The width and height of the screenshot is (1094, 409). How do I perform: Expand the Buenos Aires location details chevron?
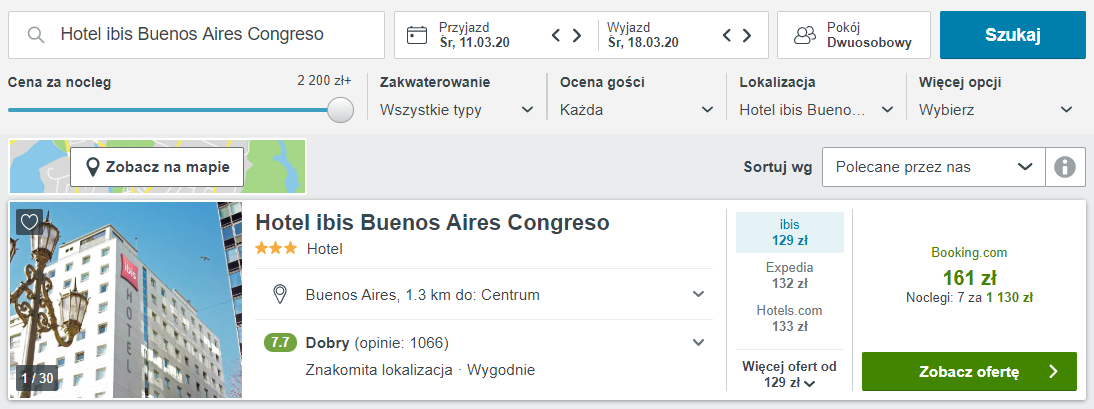tap(698, 294)
